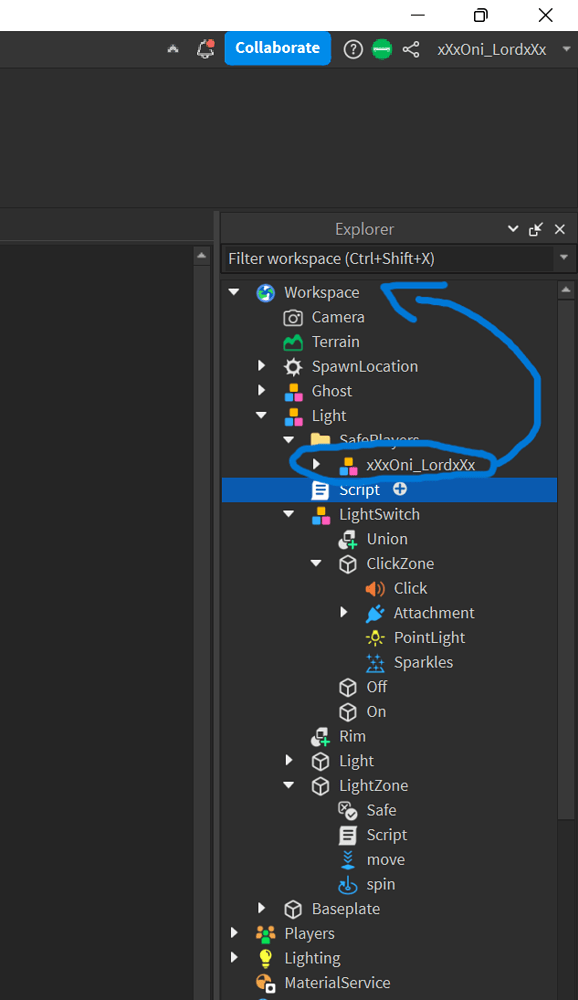The width and height of the screenshot is (578, 1000).
Task: Open the Explorer panel options chevron
Action: coord(513,229)
